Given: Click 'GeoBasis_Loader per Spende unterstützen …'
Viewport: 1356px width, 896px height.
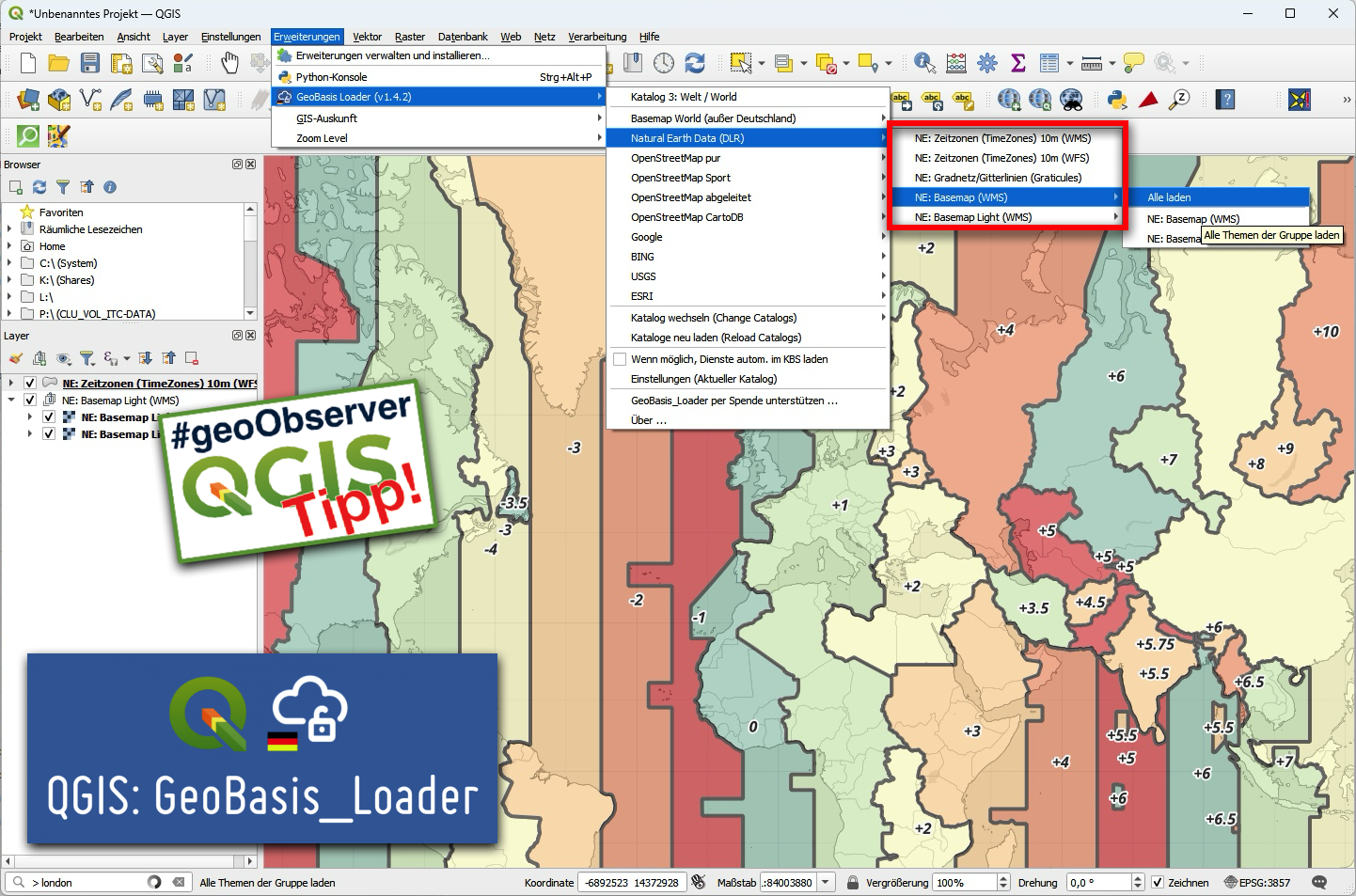Looking at the screenshot, I should coord(748,401).
